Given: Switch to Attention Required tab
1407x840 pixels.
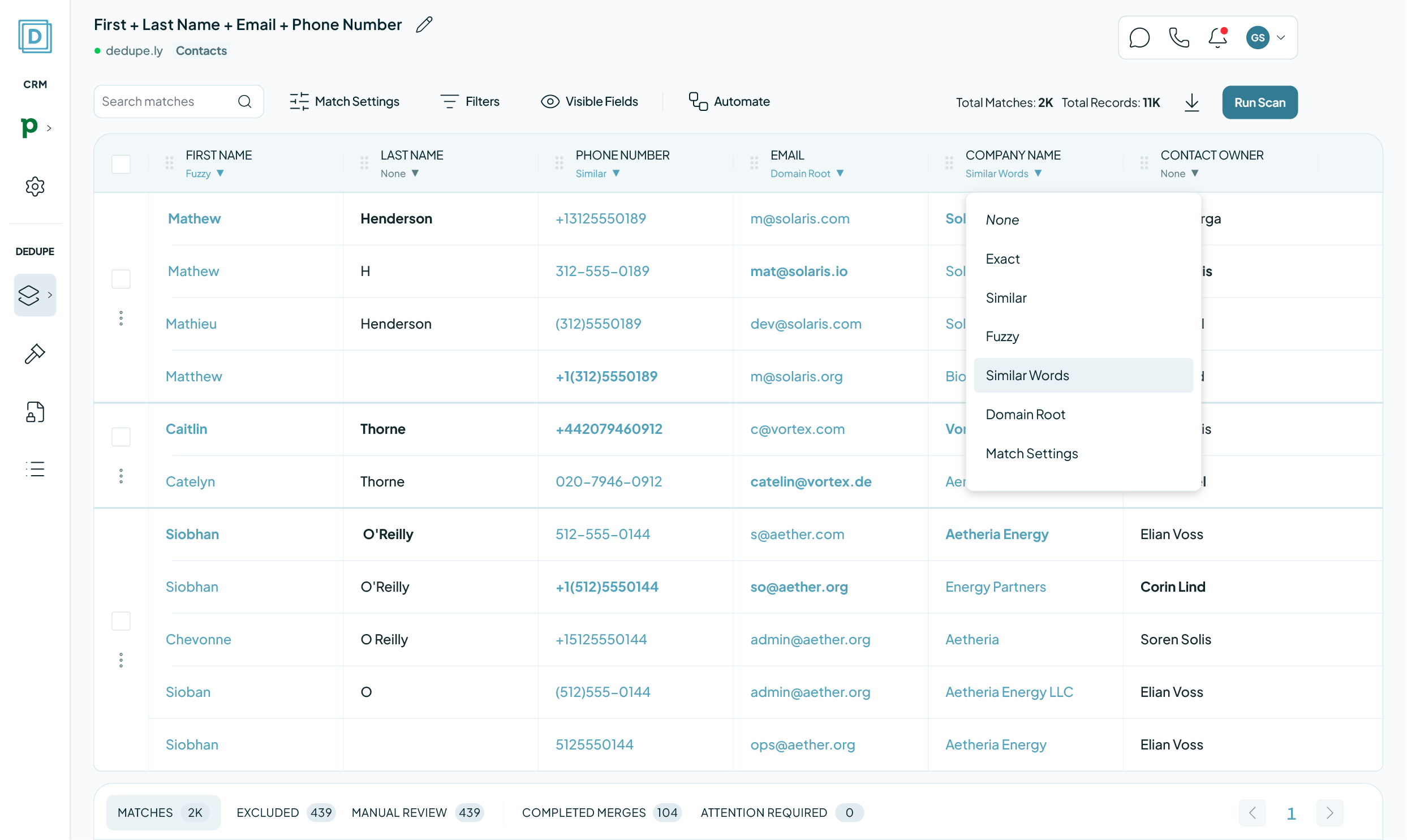Looking at the screenshot, I should 782,813.
